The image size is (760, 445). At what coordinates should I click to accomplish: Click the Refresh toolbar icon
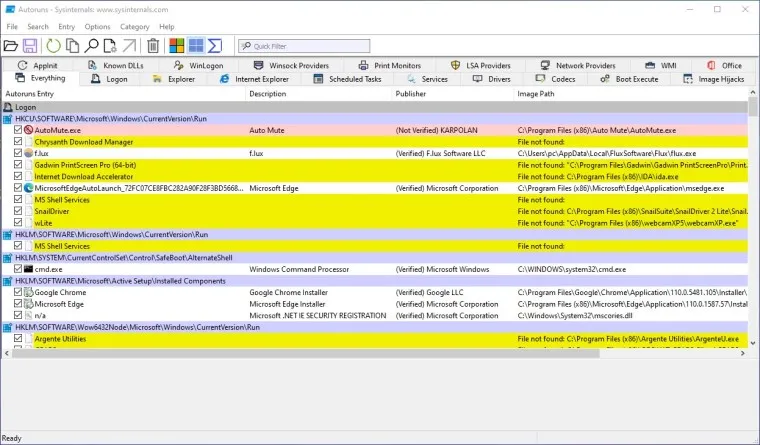(53, 46)
